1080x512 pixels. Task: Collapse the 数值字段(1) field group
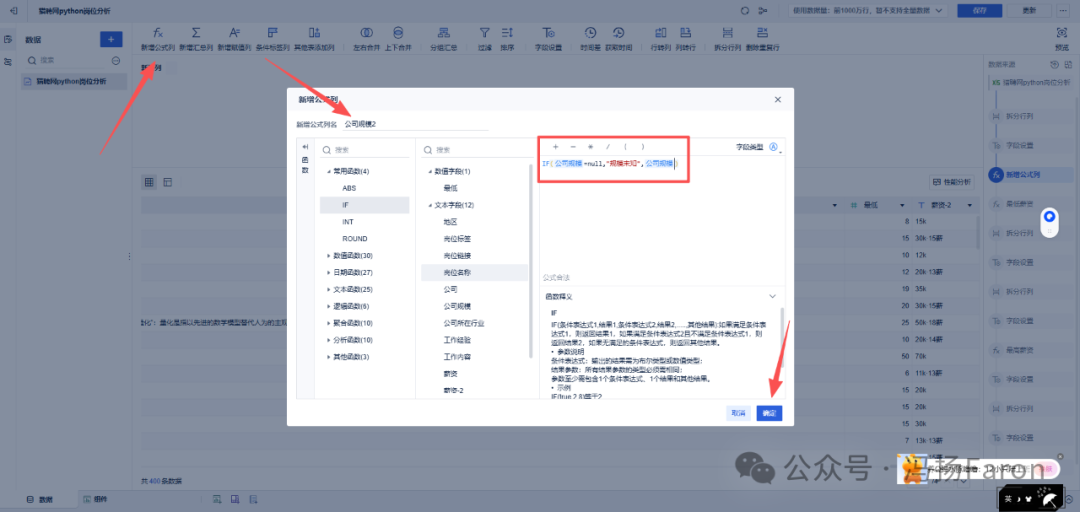(430, 171)
